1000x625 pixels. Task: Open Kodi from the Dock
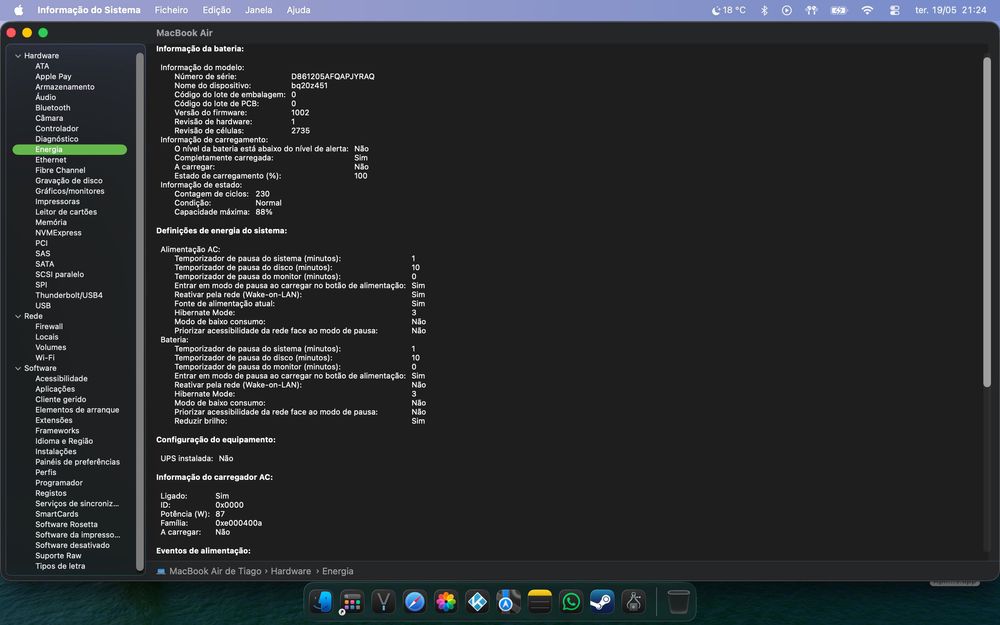(477, 601)
